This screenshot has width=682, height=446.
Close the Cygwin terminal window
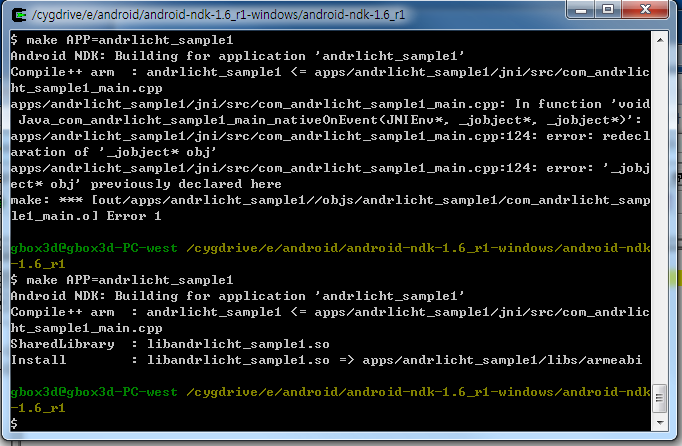coord(645,10)
